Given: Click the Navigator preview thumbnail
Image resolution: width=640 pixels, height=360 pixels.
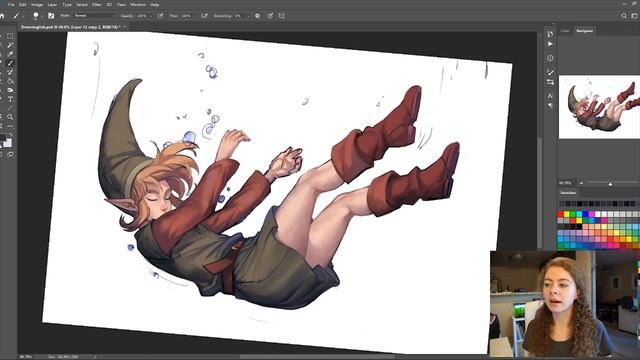Looking at the screenshot, I should click(599, 107).
